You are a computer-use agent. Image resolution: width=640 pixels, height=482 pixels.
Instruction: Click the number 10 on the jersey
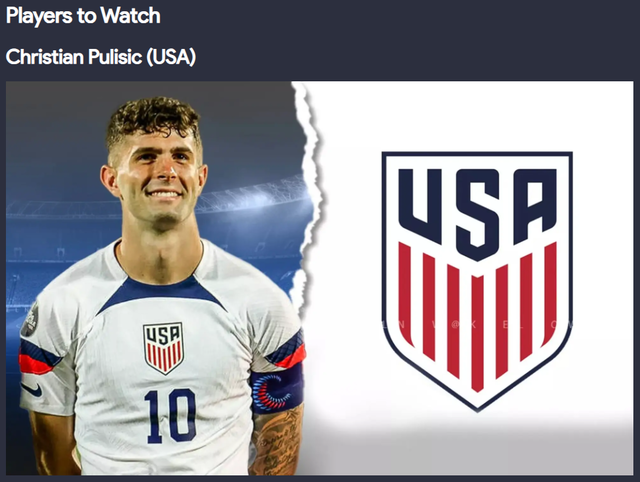pos(171,416)
